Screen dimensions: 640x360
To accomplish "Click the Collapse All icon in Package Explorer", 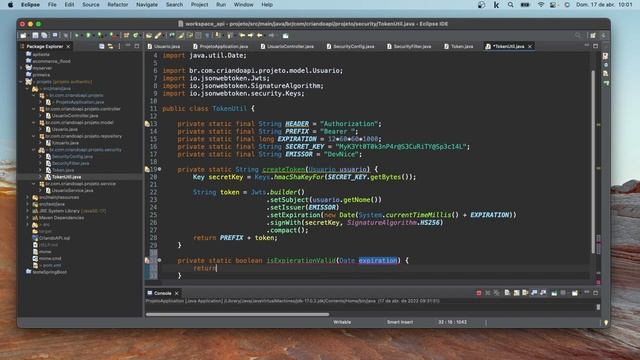I will click(102, 47).
